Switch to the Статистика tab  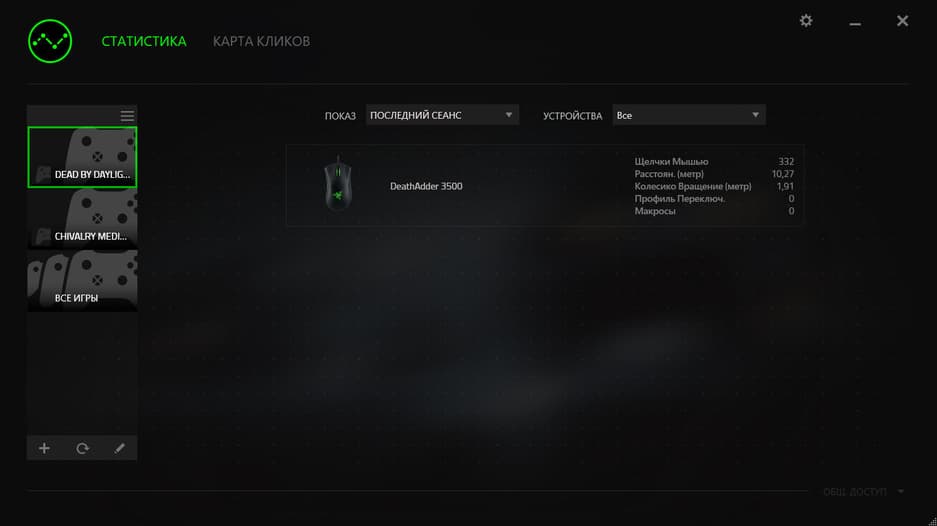pyautogui.click(x=144, y=41)
